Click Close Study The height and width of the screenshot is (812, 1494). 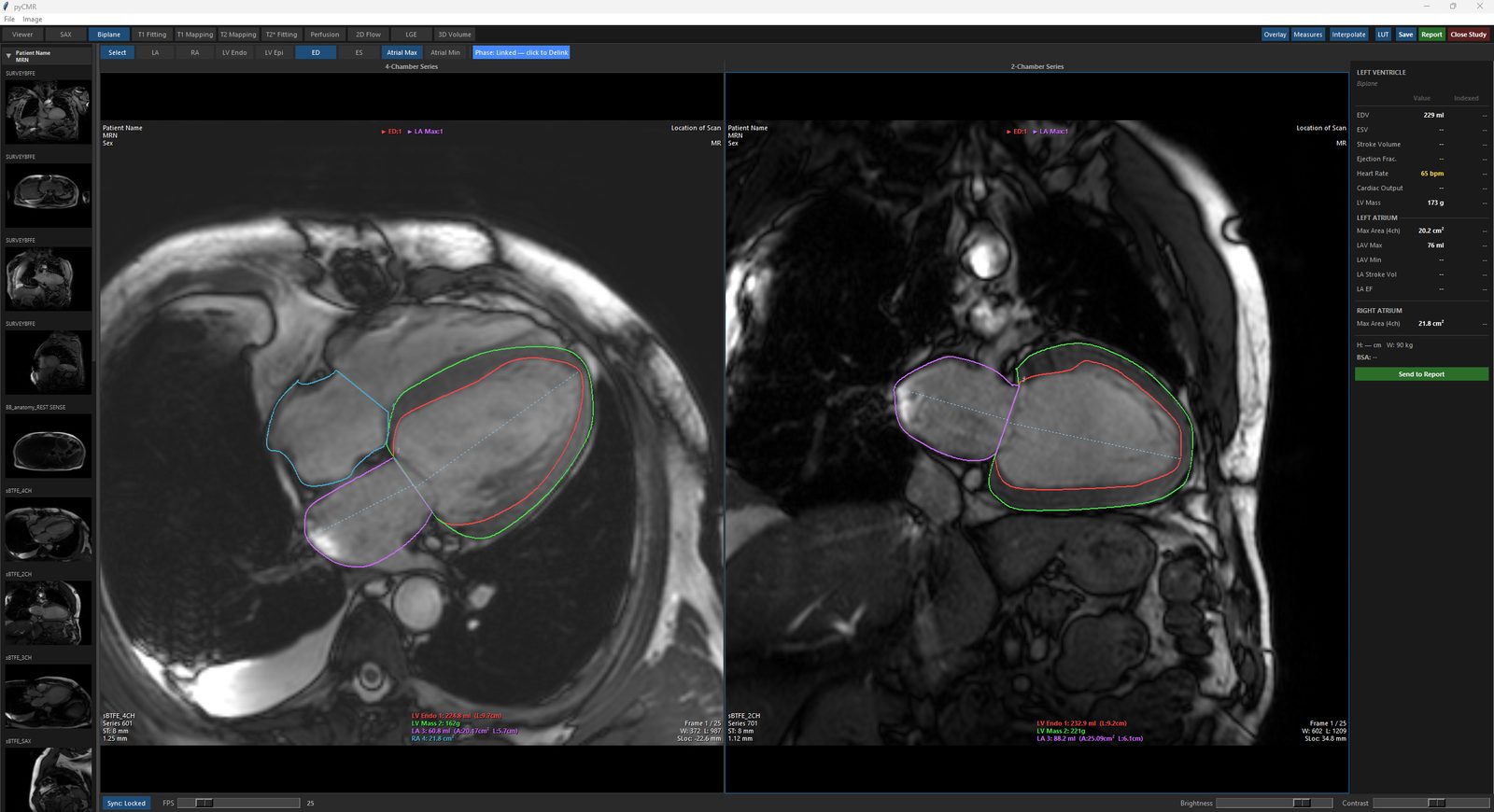point(1468,35)
